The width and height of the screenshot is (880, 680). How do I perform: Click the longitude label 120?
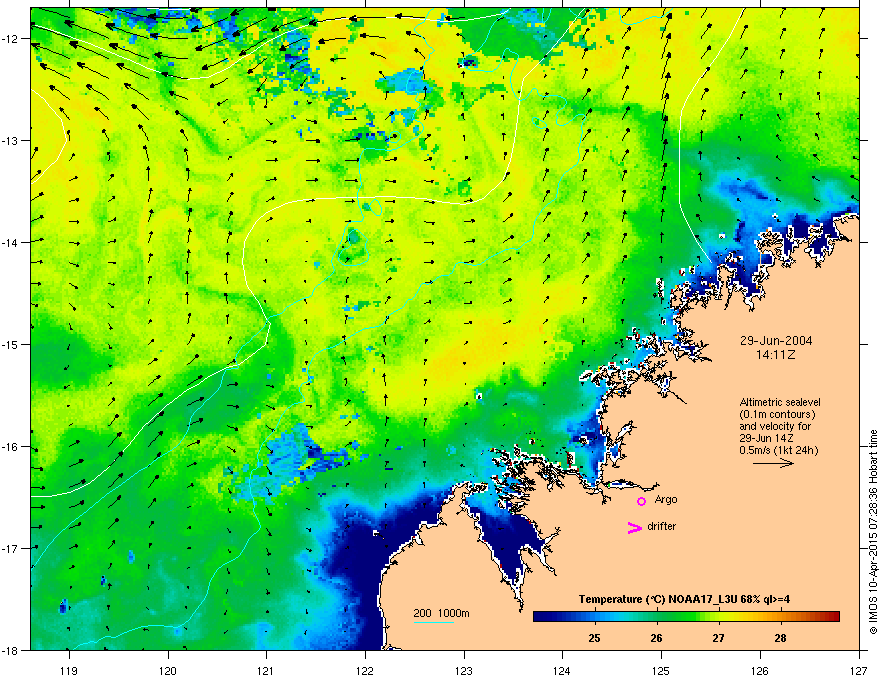click(x=168, y=670)
